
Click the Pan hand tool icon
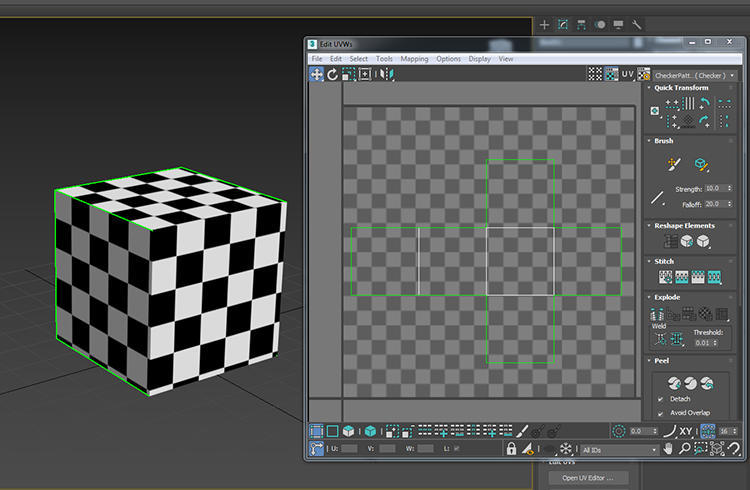point(668,448)
